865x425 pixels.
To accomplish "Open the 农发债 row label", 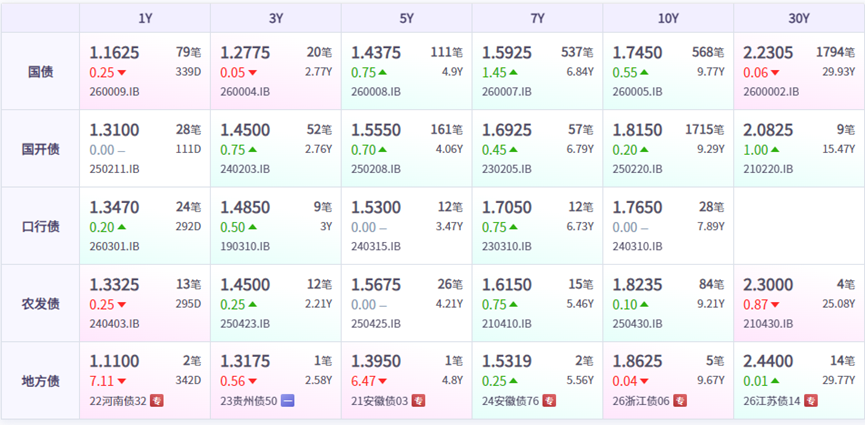I will 41,304.
